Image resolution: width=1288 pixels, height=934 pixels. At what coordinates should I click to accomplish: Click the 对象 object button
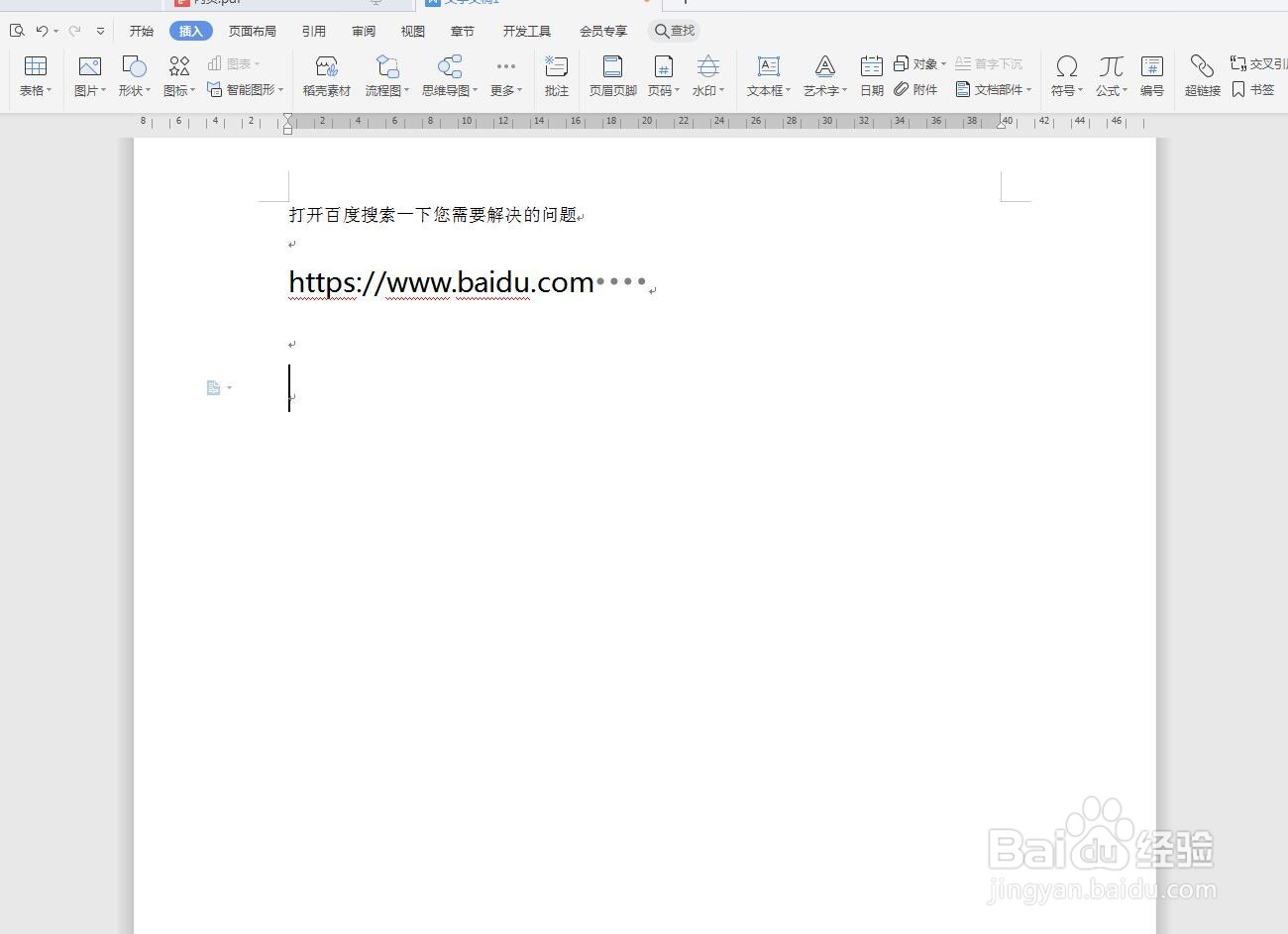click(x=919, y=63)
